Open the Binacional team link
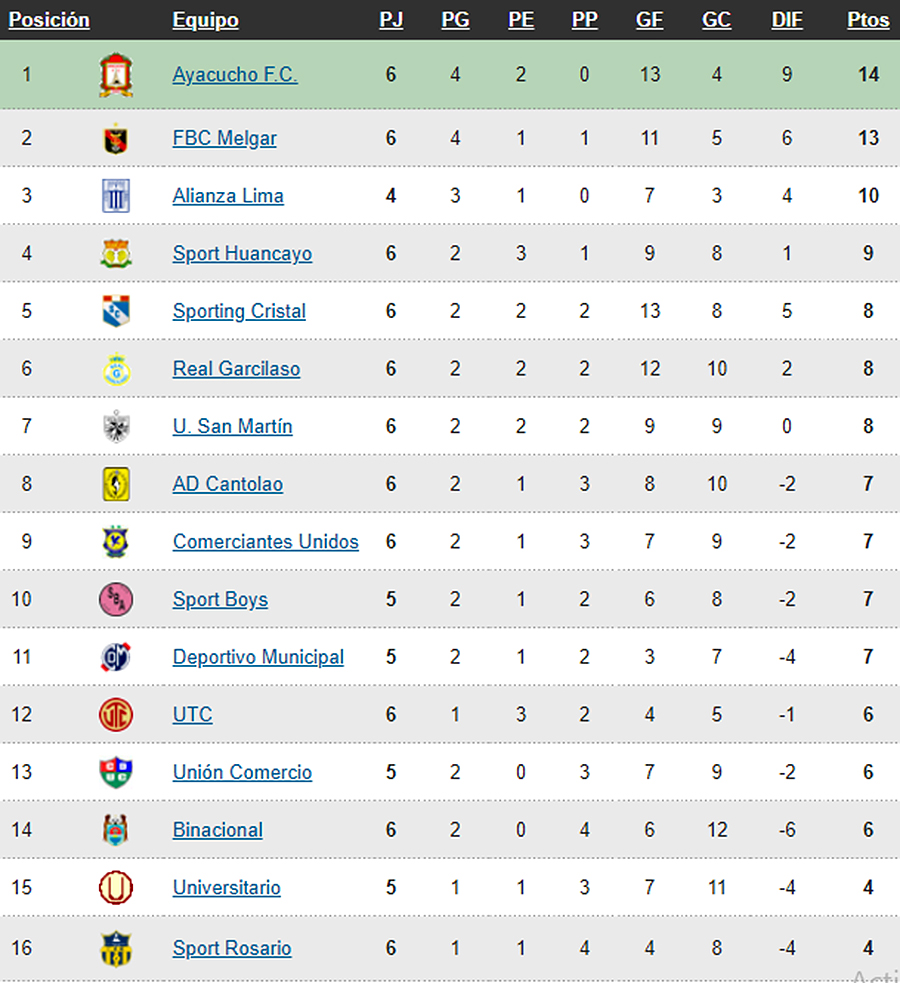The height and width of the screenshot is (983, 900). pyautogui.click(x=217, y=830)
